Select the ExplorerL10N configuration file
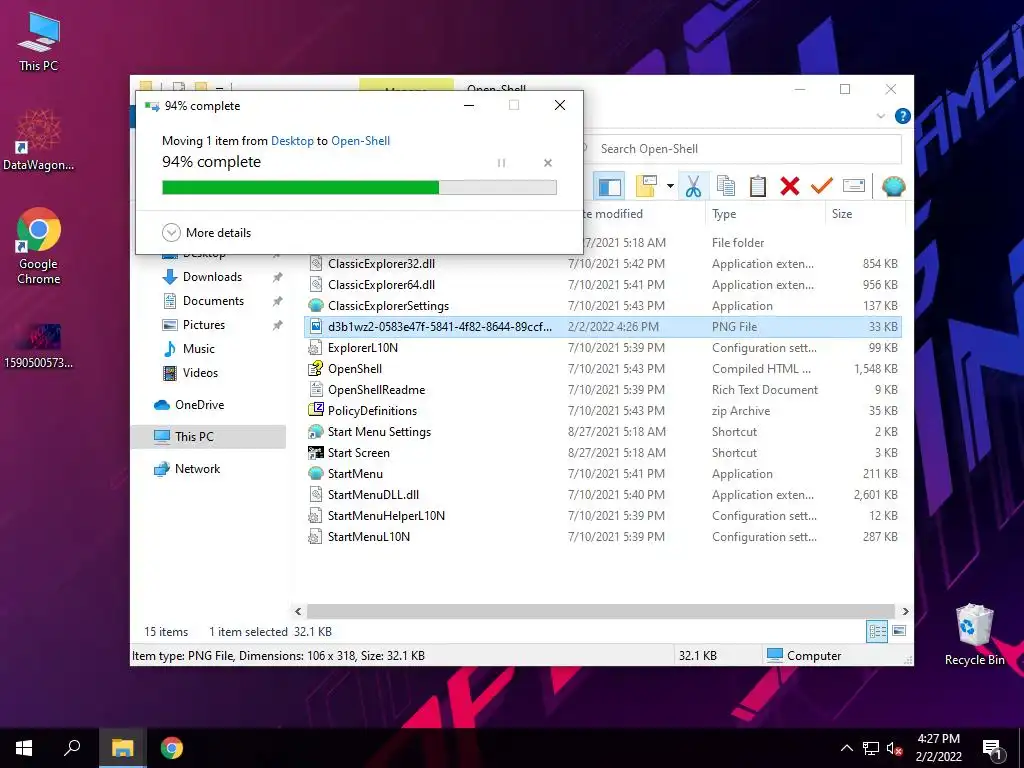This screenshot has height=768, width=1024. point(362,347)
